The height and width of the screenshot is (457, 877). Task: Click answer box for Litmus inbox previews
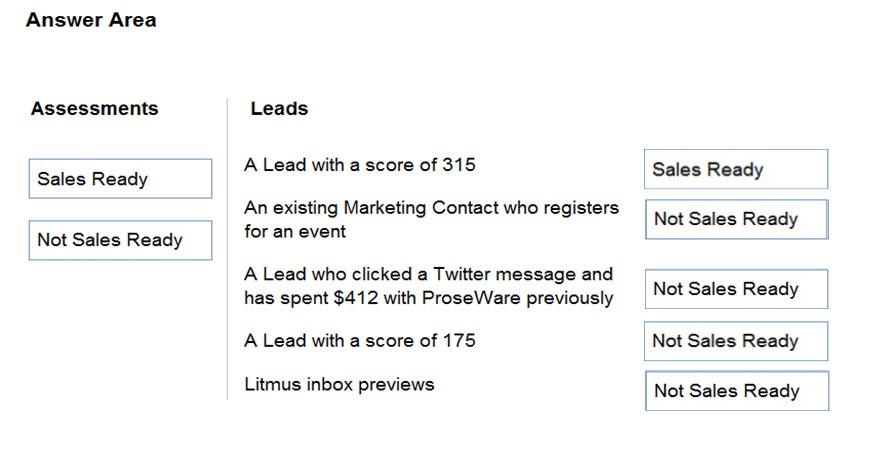pyautogui.click(x=737, y=390)
